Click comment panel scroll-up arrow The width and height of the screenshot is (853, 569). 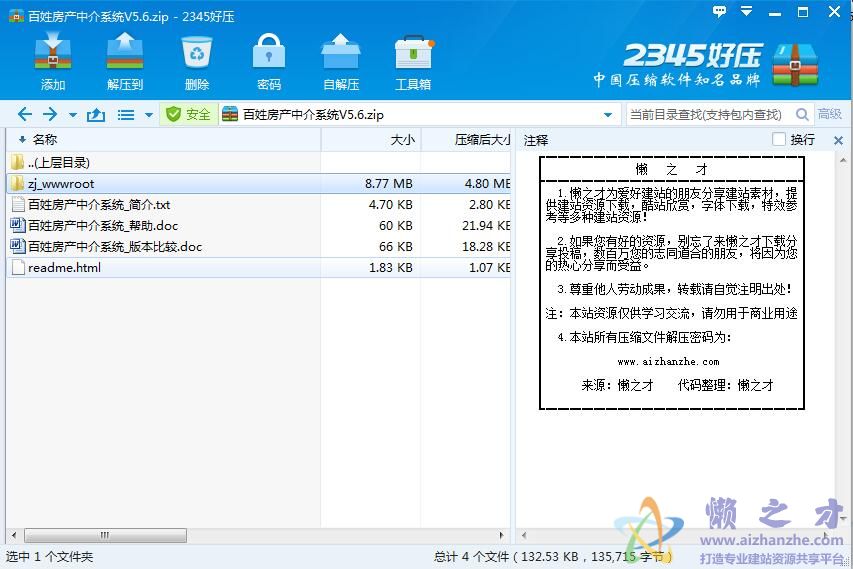point(843,160)
